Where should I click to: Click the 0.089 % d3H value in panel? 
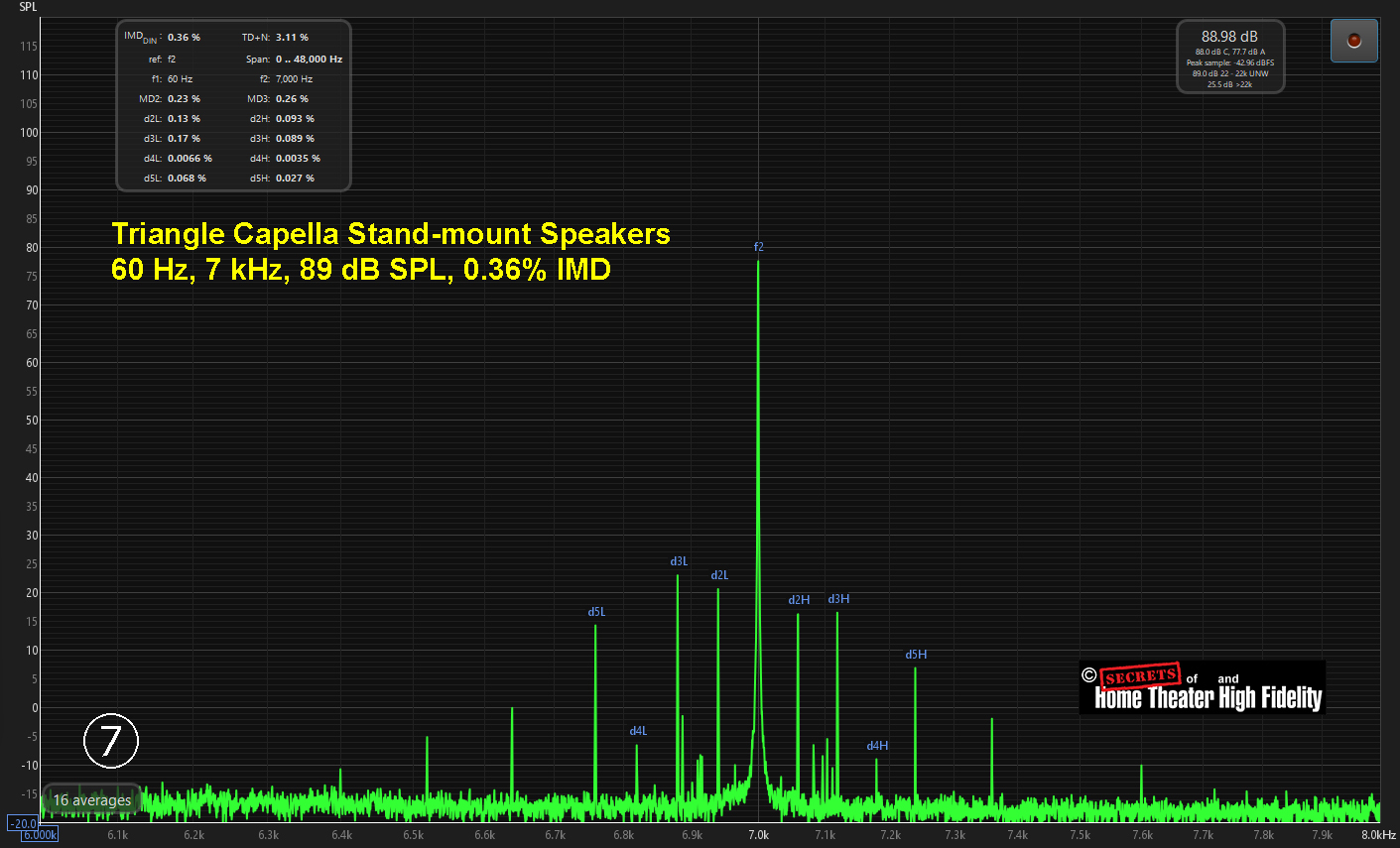(x=295, y=139)
